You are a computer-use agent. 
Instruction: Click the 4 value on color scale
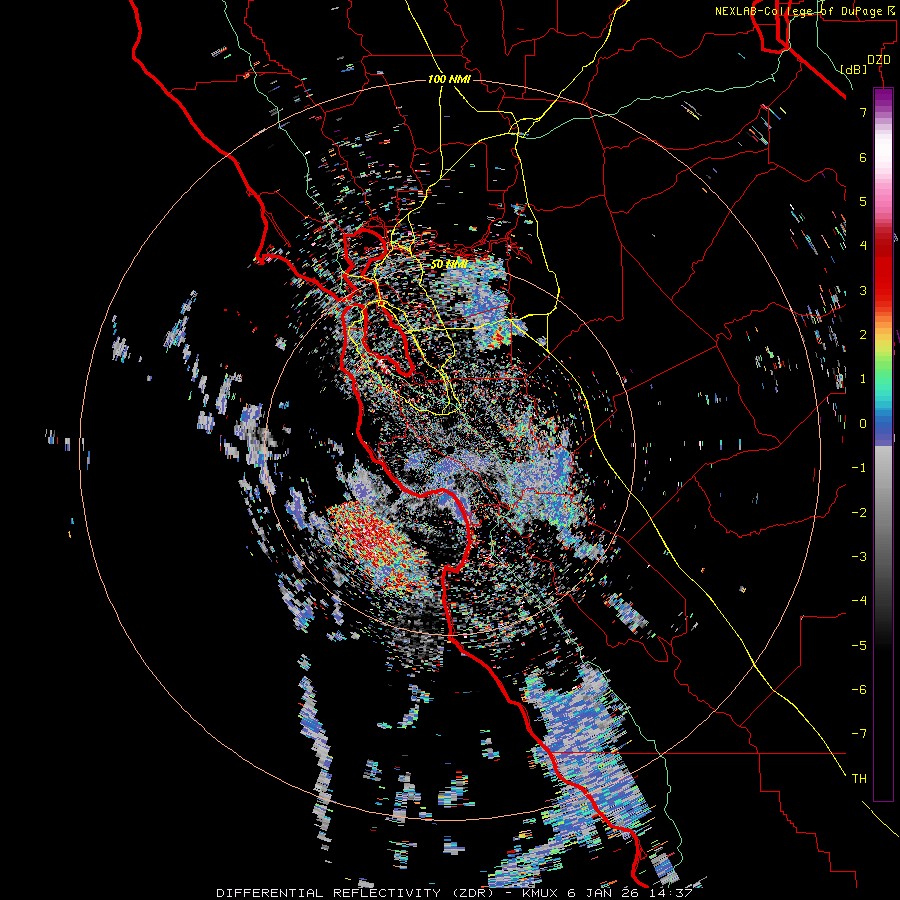click(x=863, y=246)
